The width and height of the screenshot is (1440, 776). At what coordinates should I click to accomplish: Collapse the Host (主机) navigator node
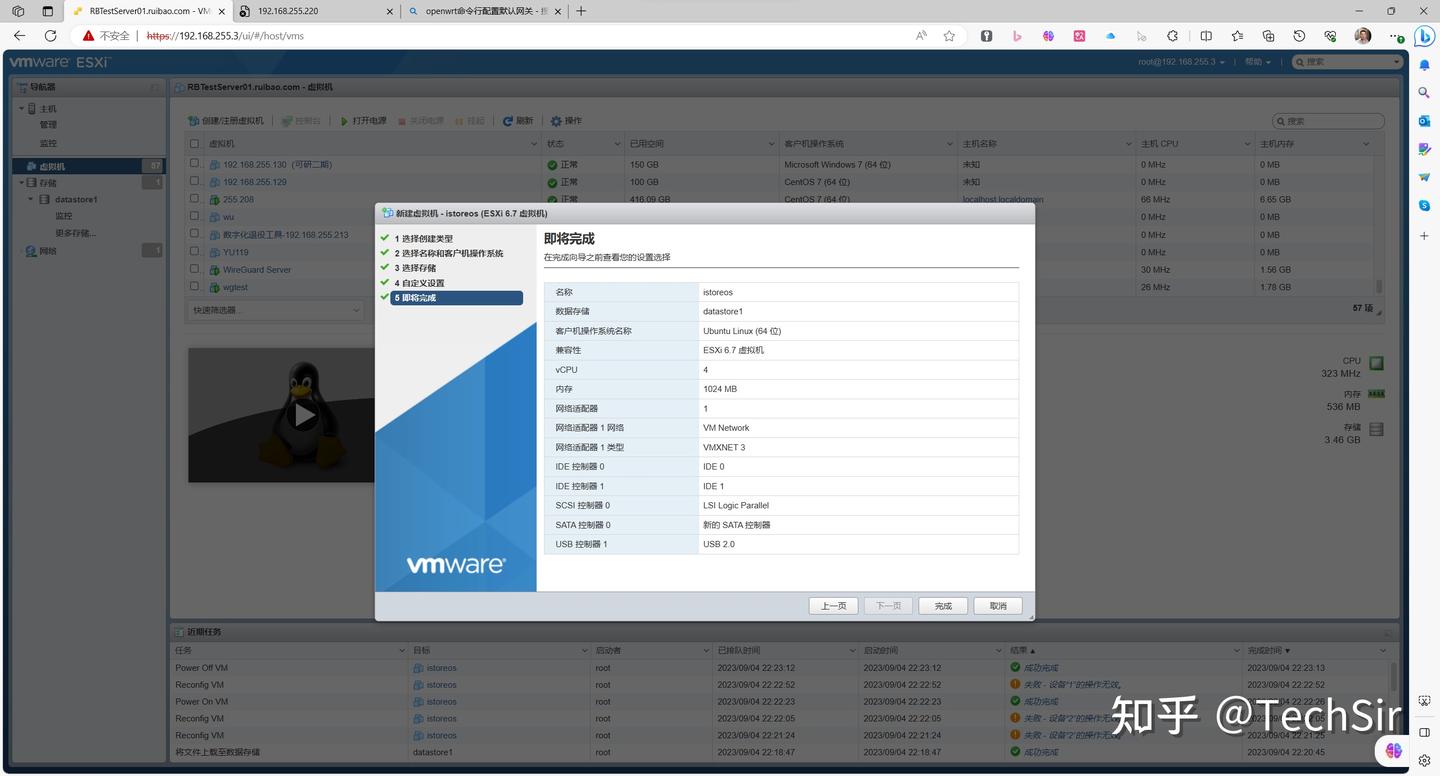pos(21,108)
